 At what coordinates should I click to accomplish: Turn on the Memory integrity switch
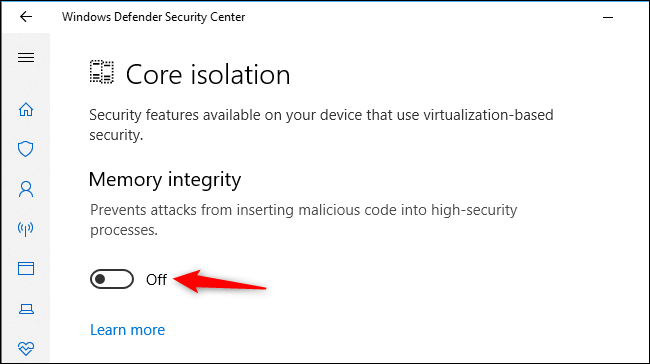(x=112, y=279)
